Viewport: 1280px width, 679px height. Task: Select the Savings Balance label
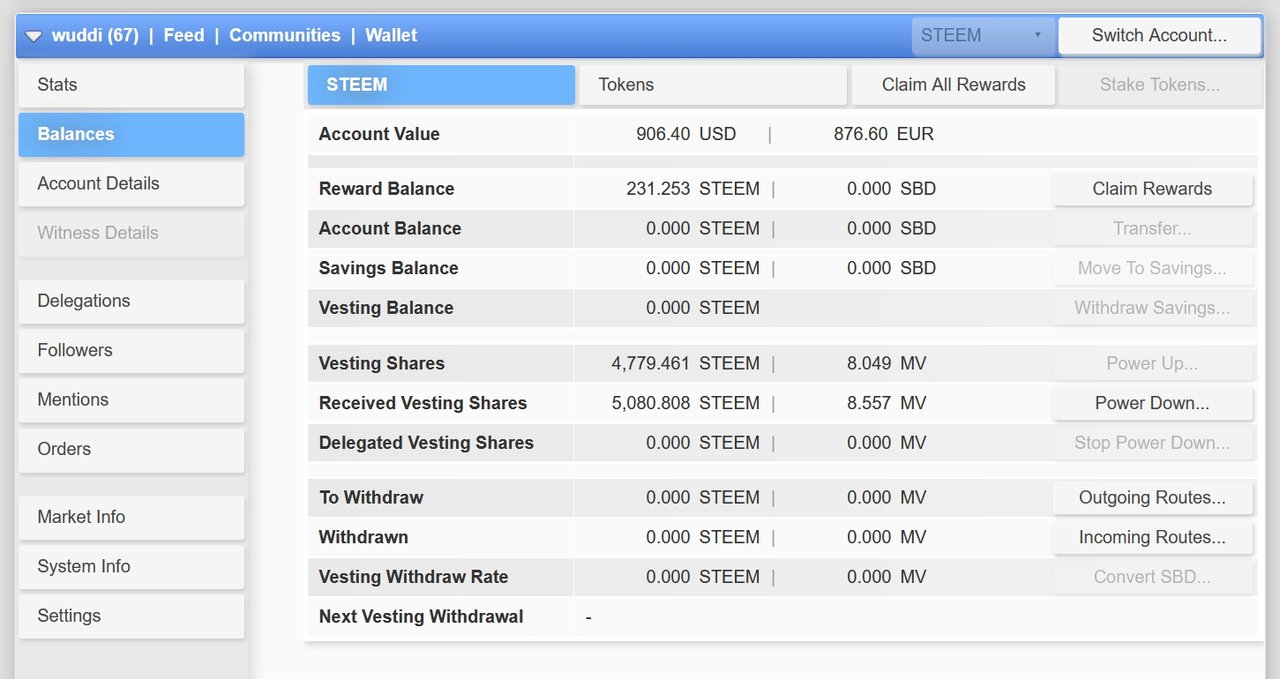point(388,268)
